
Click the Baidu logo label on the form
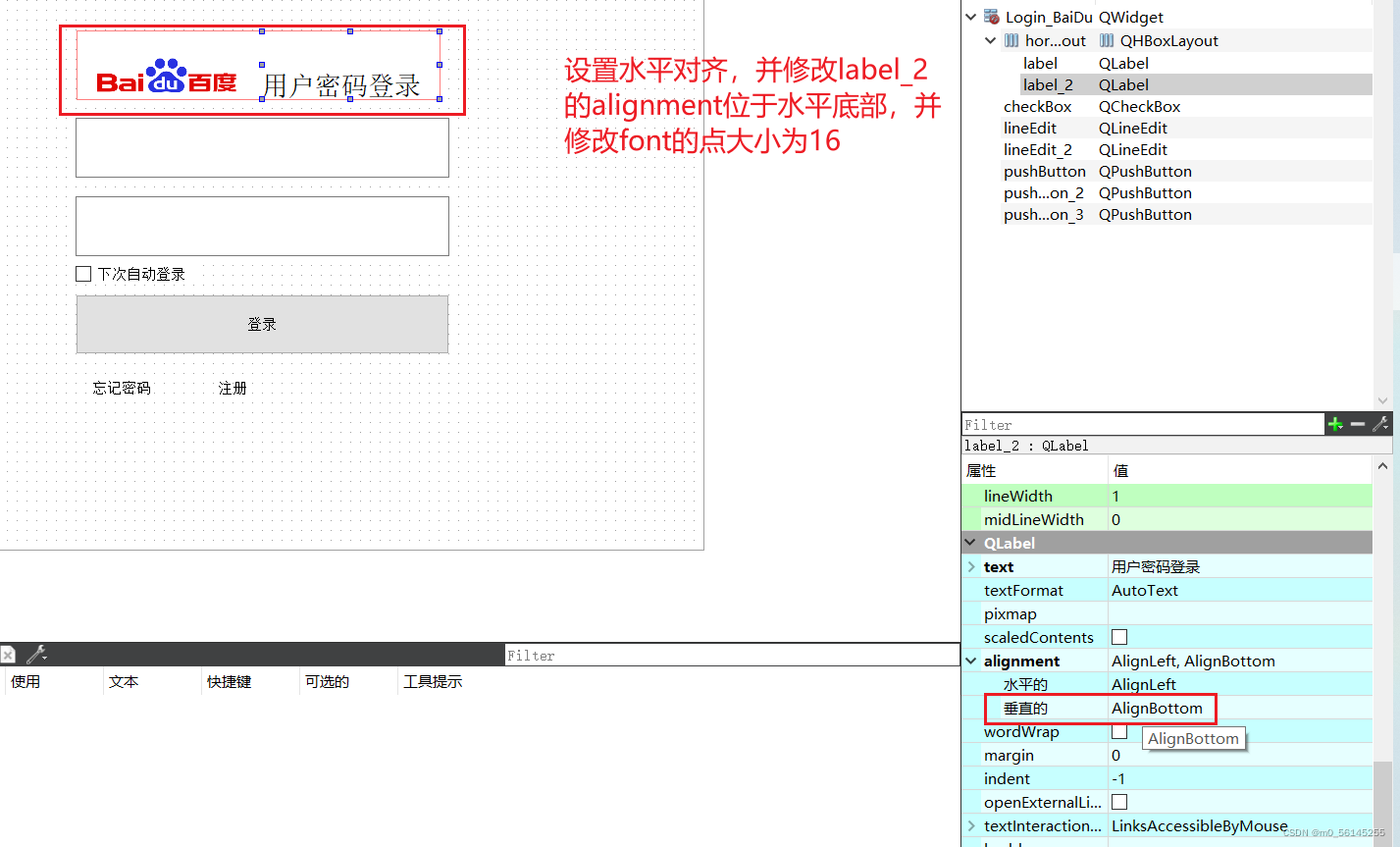coord(167,78)
